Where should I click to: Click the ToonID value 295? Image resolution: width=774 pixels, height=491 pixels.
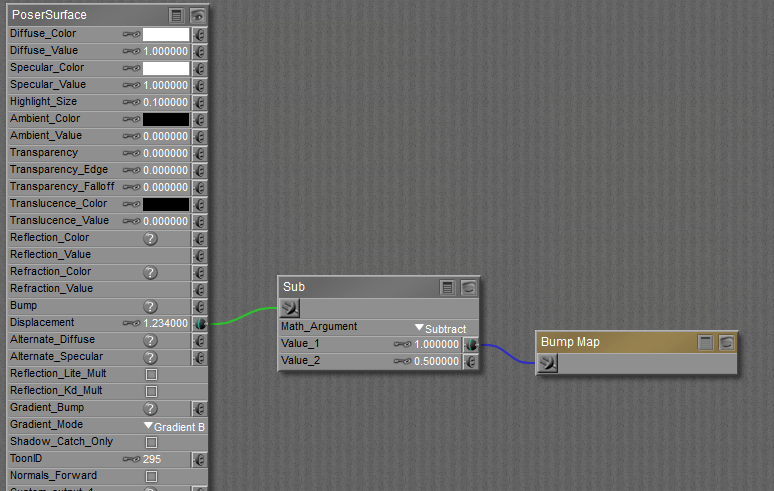[152, 459]
